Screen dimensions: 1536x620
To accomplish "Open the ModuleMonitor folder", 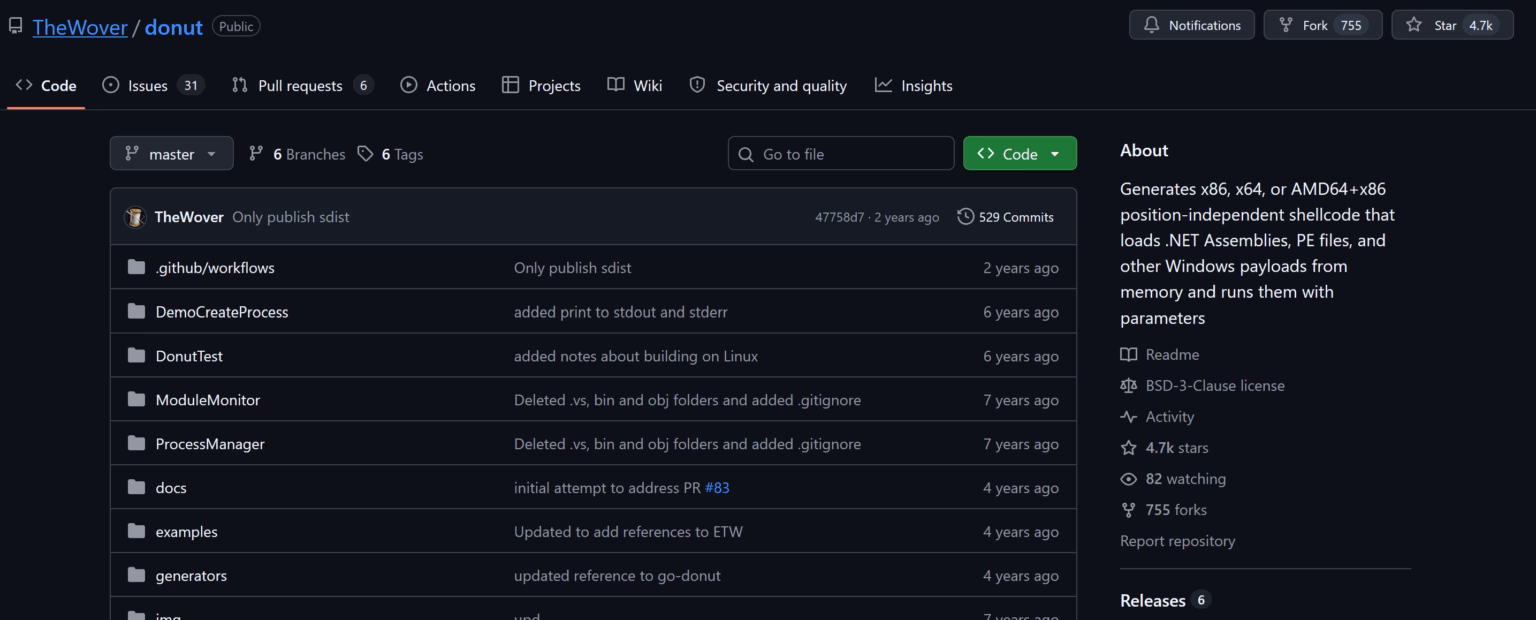I will click(x=208, y=400).
